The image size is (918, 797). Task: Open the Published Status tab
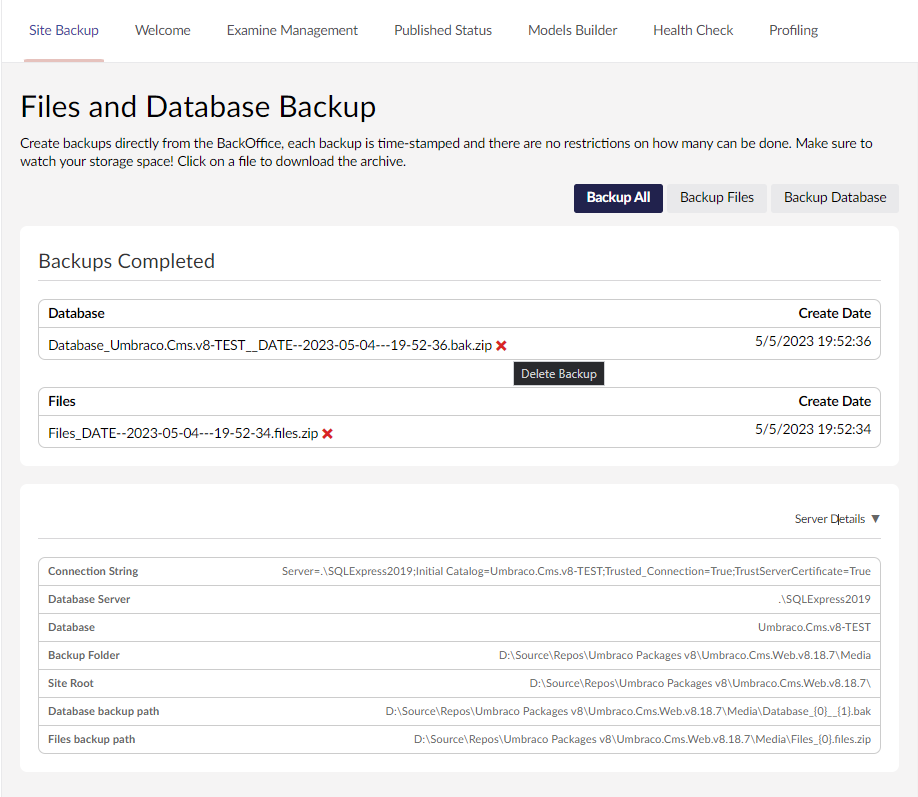click(443, 30)
